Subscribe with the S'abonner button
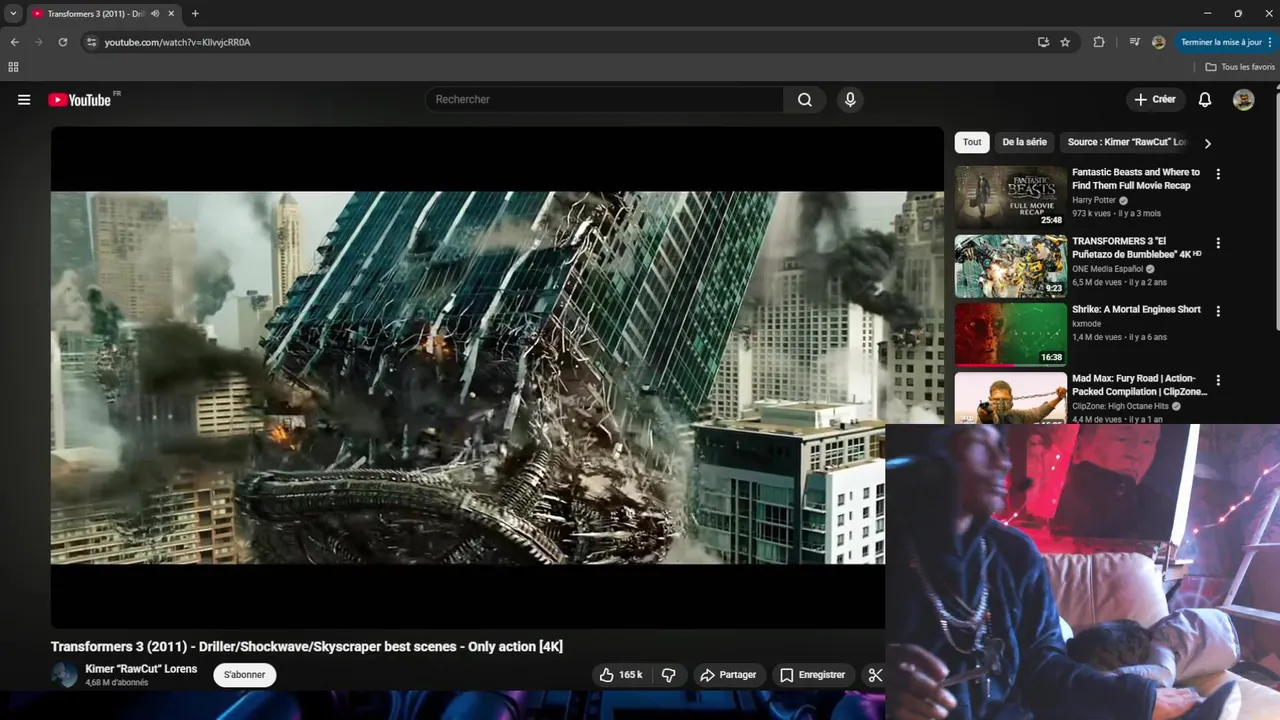The image size is (1280, 720). click(245, 675)
